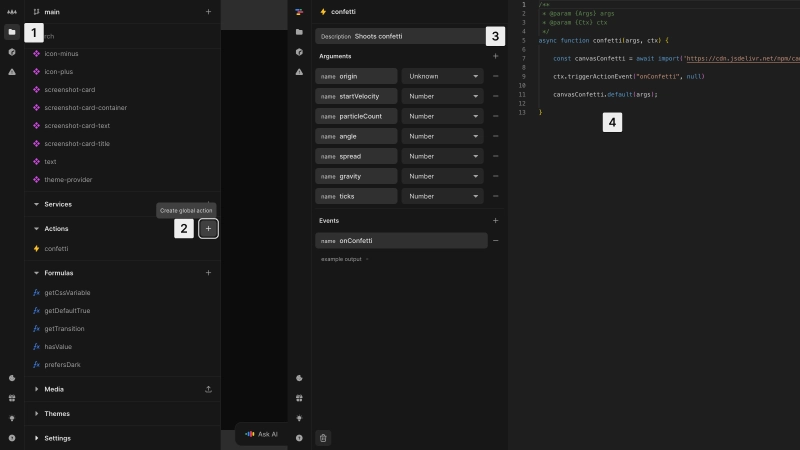The height and width of the screenshot is (450, 800).
Task: Collapse the Services section
Action: click(36, 204)
